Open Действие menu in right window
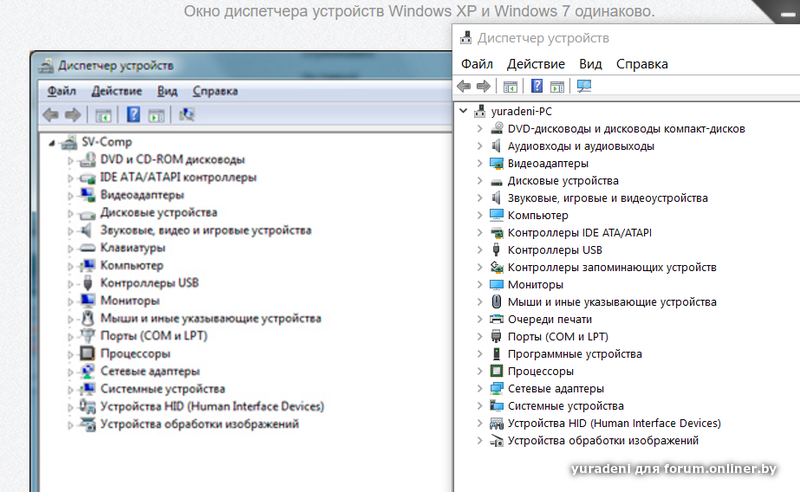Image resolution: width=800 pixels, height=492 pixels. [536, 64]
